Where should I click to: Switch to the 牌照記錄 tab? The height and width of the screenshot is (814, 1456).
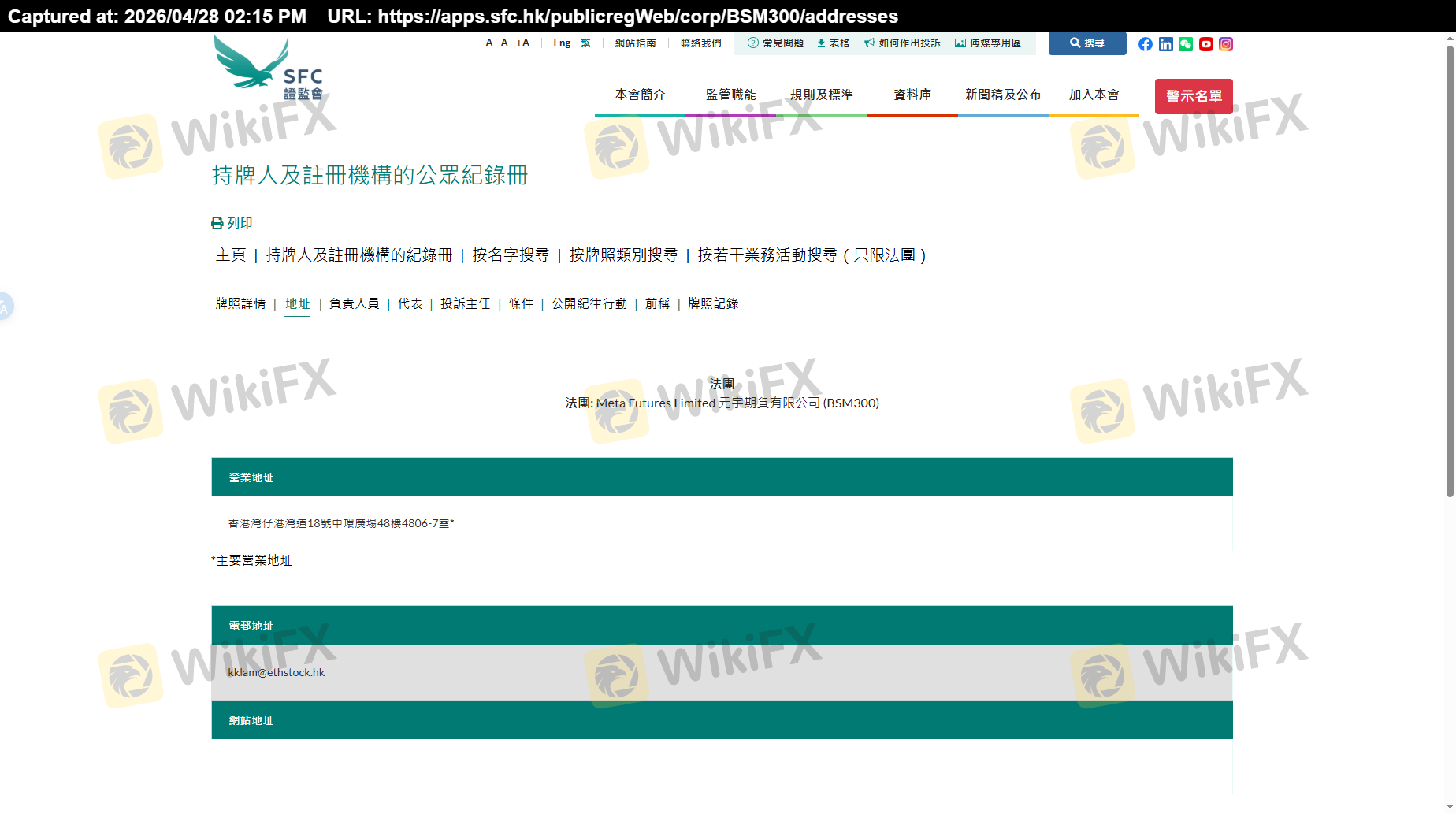pyautogui.click(x=713, y=303)
